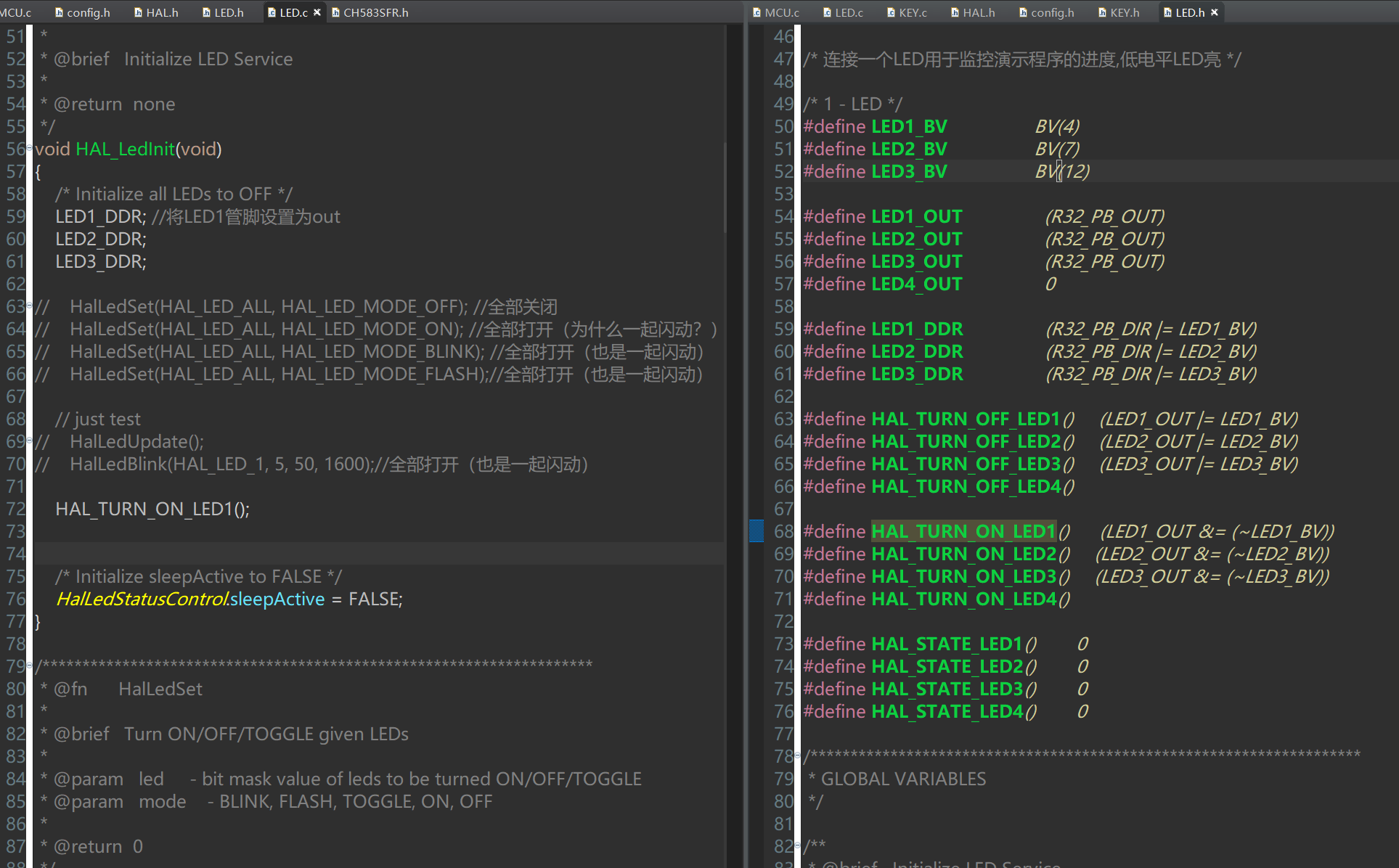Click blue bookmark marker beside line 68
Image resolution: width=1399 pixels, height=868 pixels.
pos(756,531)
